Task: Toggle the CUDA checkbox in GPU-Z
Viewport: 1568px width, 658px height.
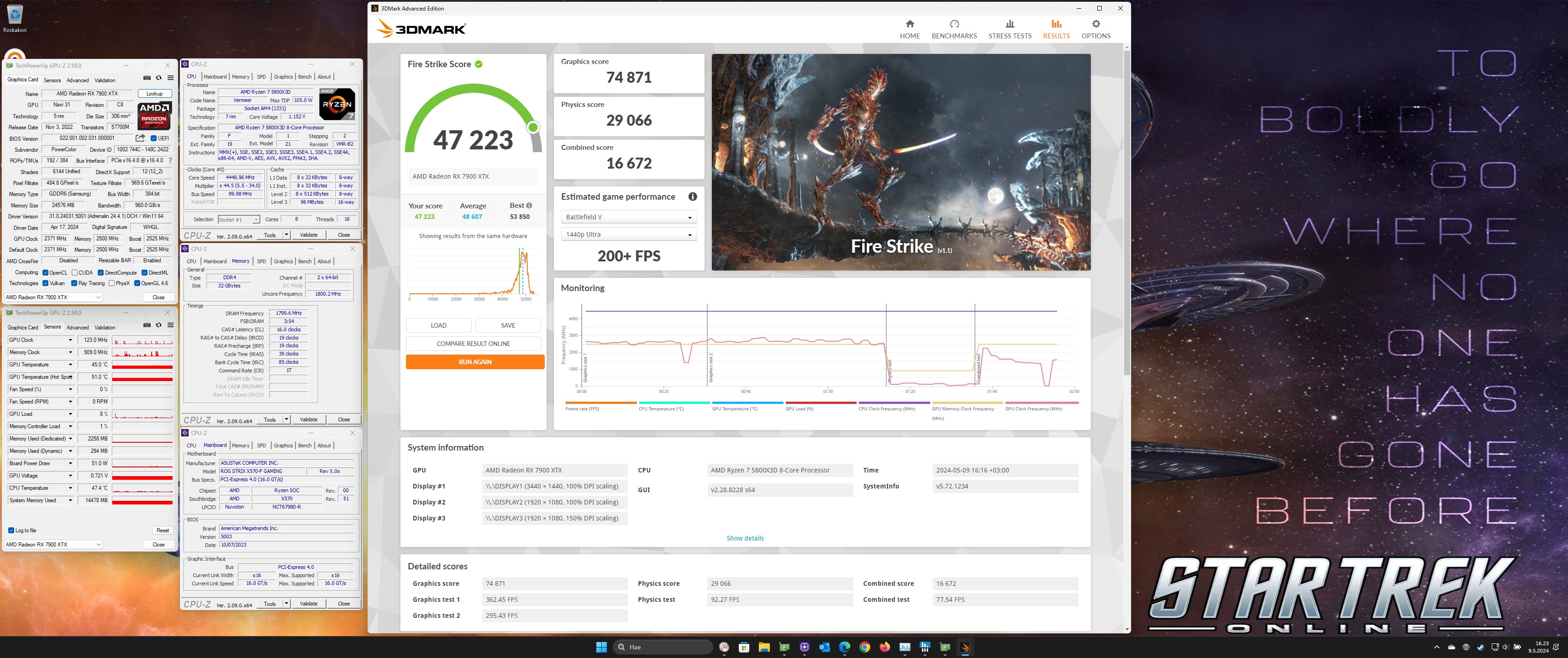Action: pyautogui.click(x=74, y=272)
